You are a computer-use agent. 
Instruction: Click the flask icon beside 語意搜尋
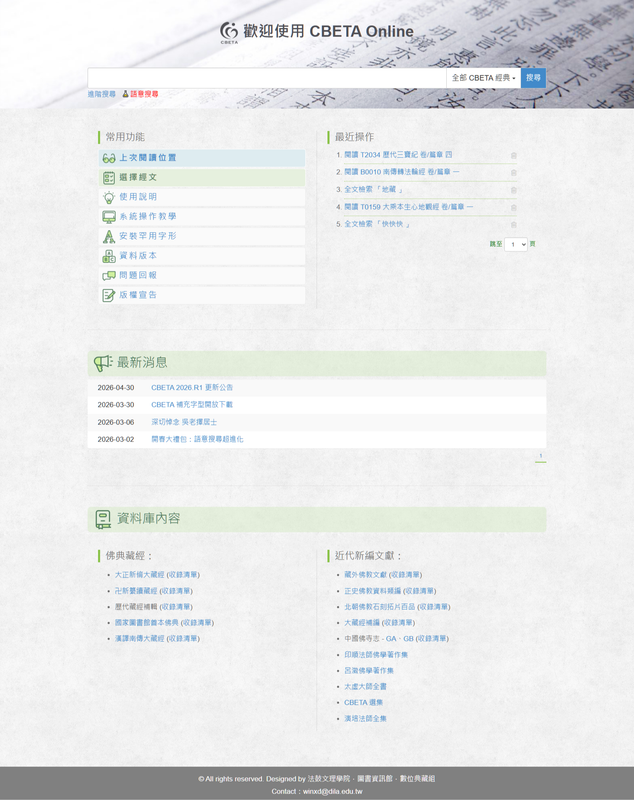(125, 94)
